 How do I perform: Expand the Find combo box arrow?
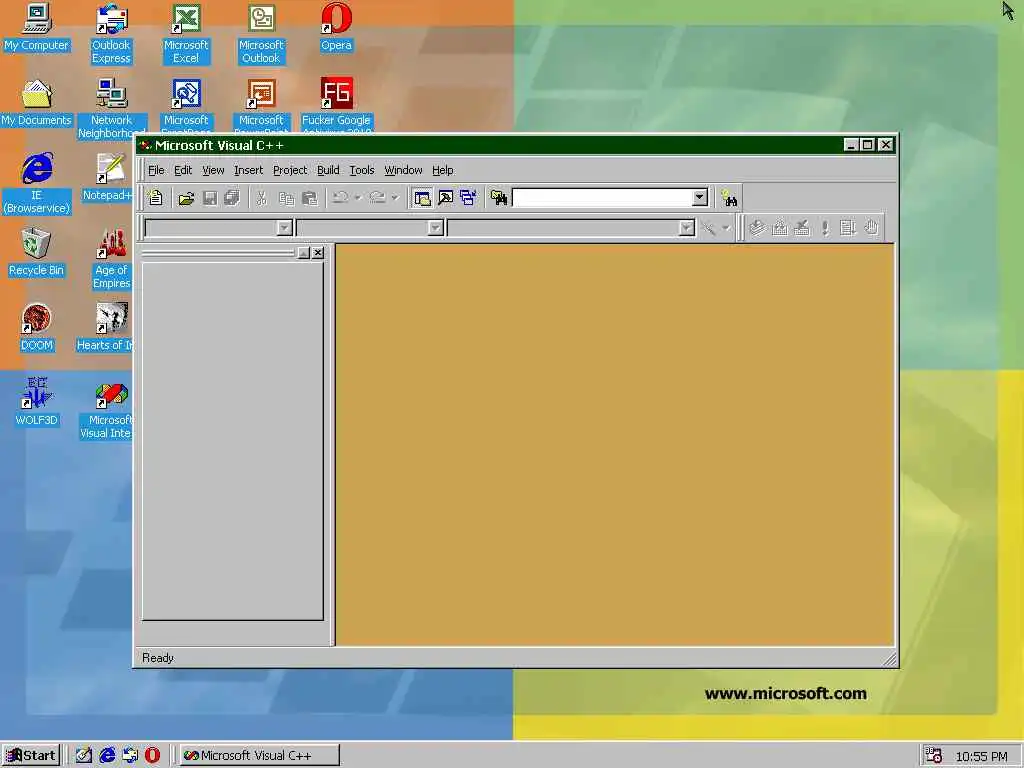(699, 197)
